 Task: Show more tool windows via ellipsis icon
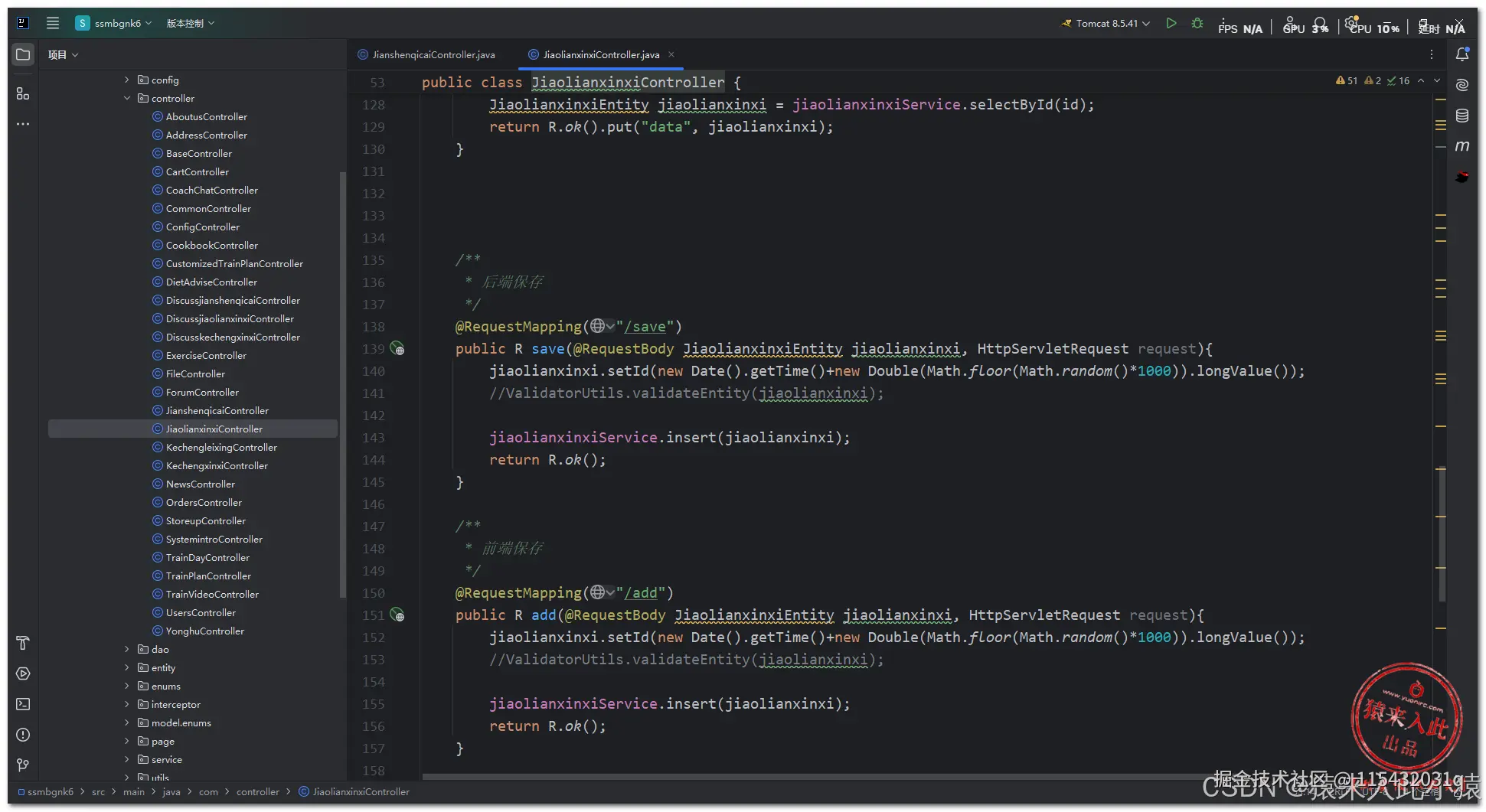click(23, 124)
